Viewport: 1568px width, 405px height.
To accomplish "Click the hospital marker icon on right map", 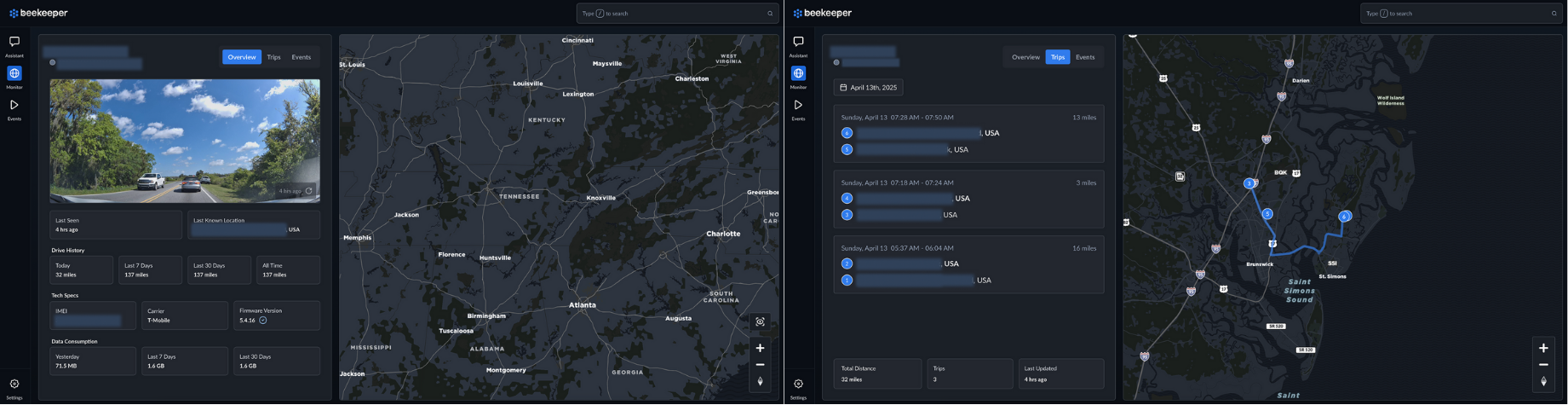I will click(1180, 176).
